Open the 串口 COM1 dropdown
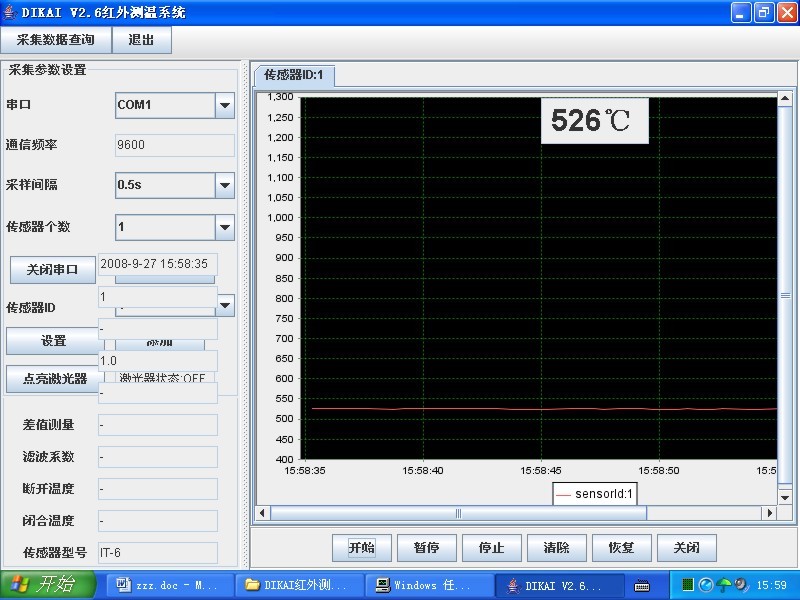800x600 pixels. point(224,105)
